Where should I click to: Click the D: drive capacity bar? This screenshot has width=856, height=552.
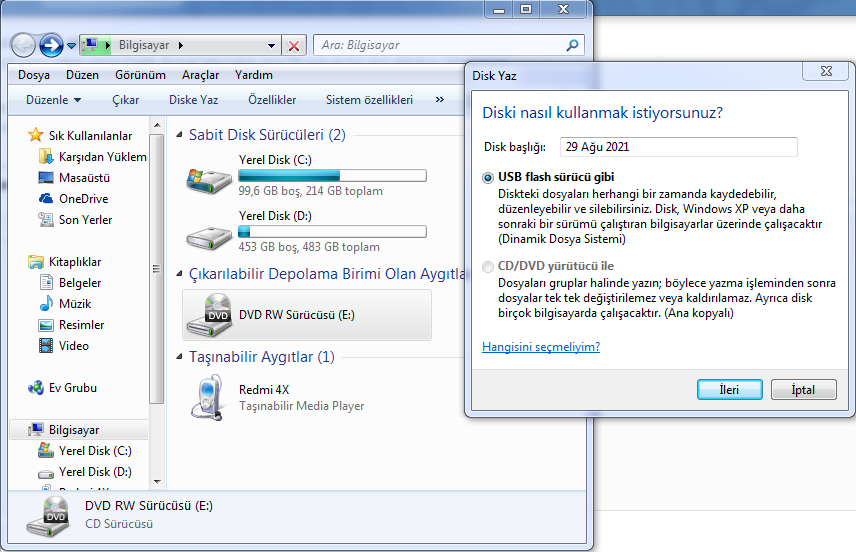click(x=332, y=232)
